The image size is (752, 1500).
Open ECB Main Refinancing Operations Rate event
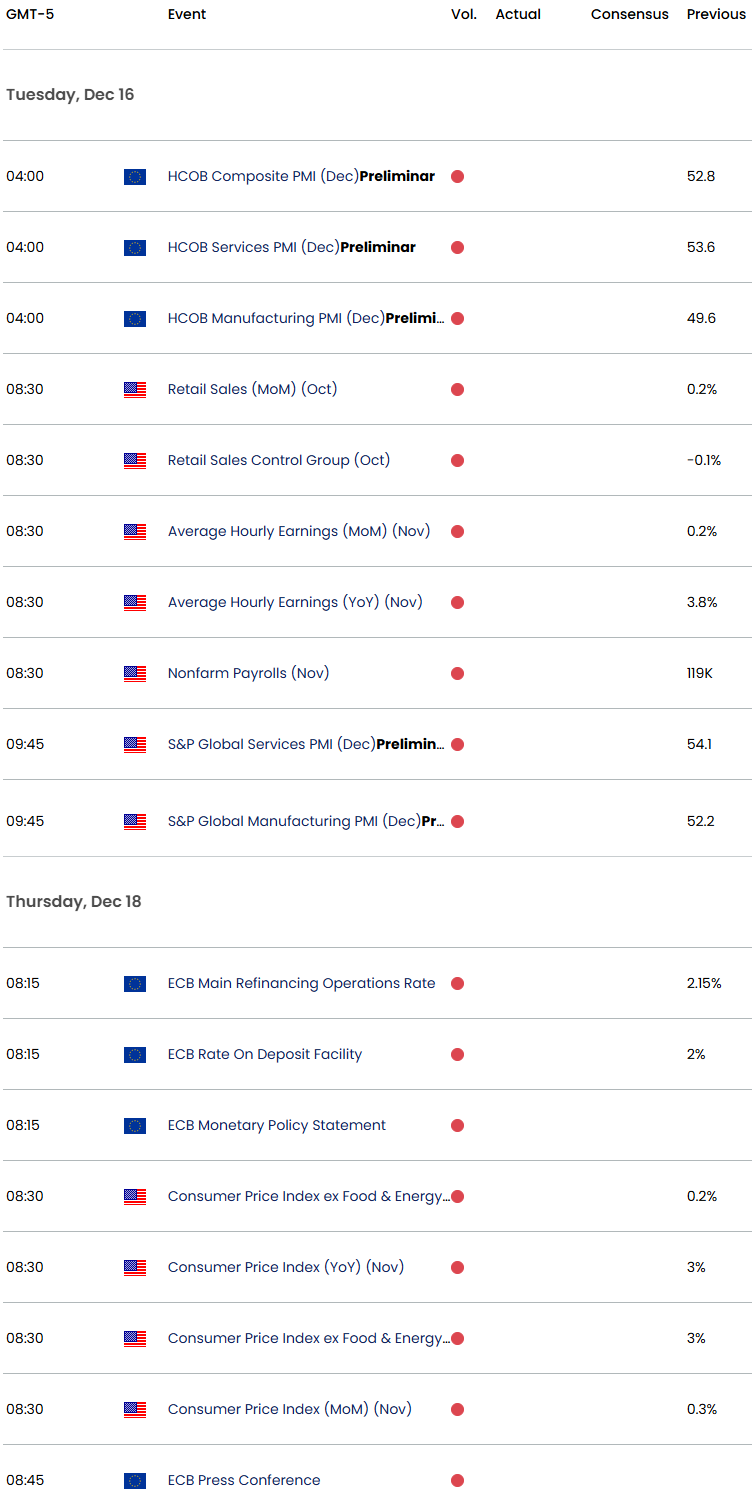coord(301,984)
